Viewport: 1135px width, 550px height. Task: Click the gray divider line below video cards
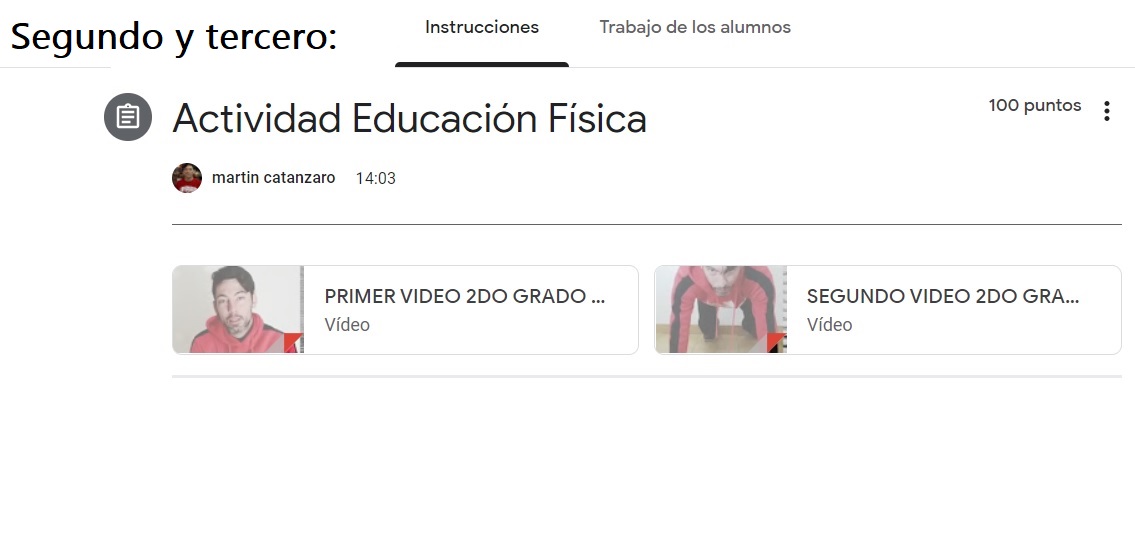646,376
